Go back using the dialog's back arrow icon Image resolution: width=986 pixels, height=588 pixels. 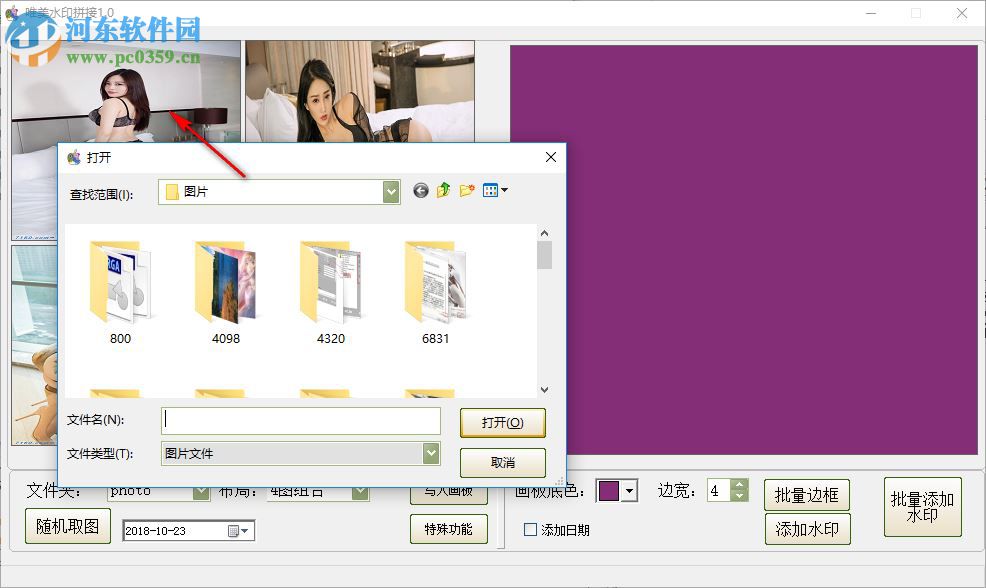tap(421, 190)
